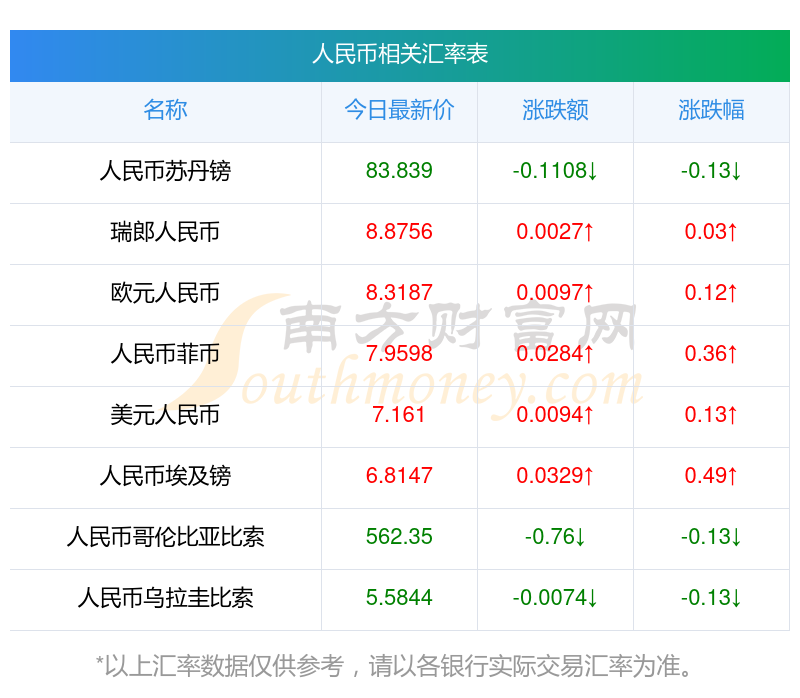Viewport: 800px width, 698px height.
Task: Click the price 8.3187
Action: (399, 292)
